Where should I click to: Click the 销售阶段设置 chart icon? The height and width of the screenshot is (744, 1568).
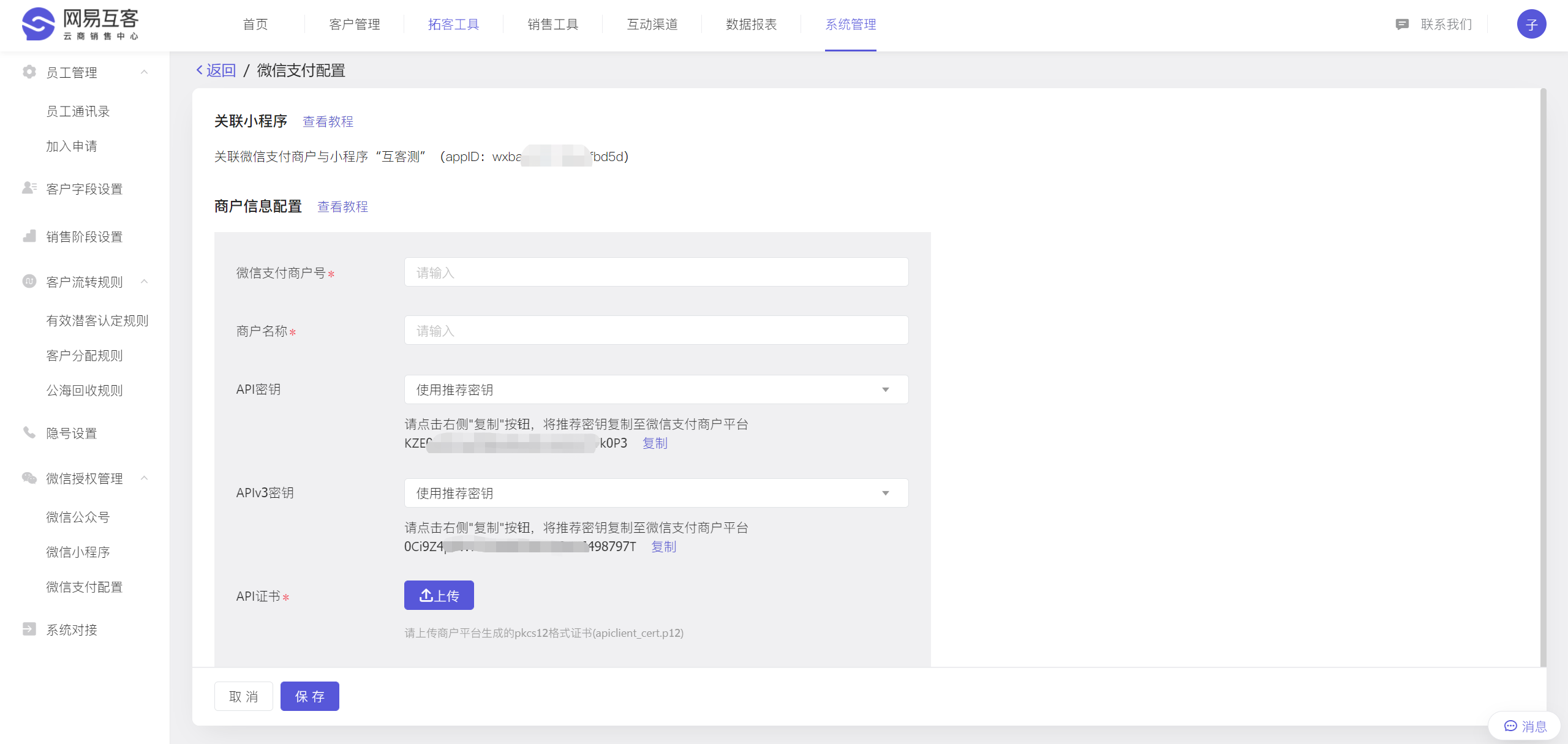pos(29,236)
